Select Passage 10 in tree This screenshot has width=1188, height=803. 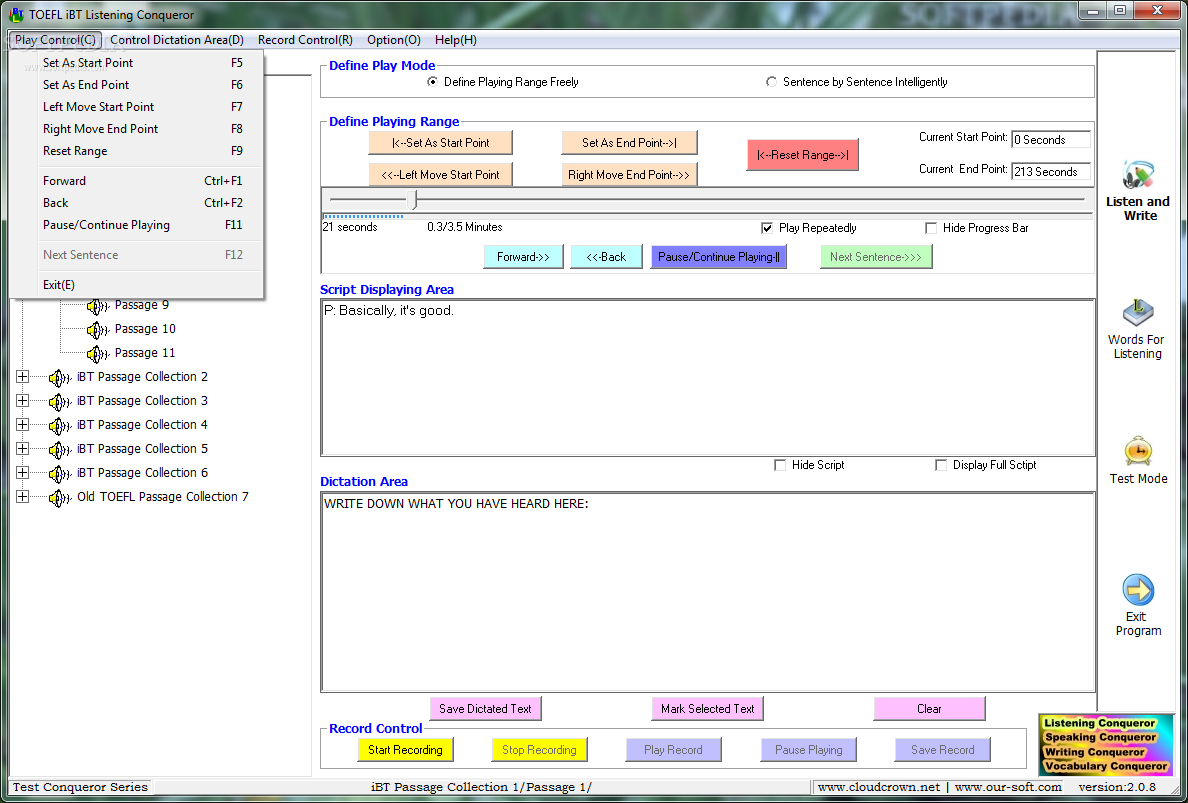pyautogui.click(x=145, y=329)
